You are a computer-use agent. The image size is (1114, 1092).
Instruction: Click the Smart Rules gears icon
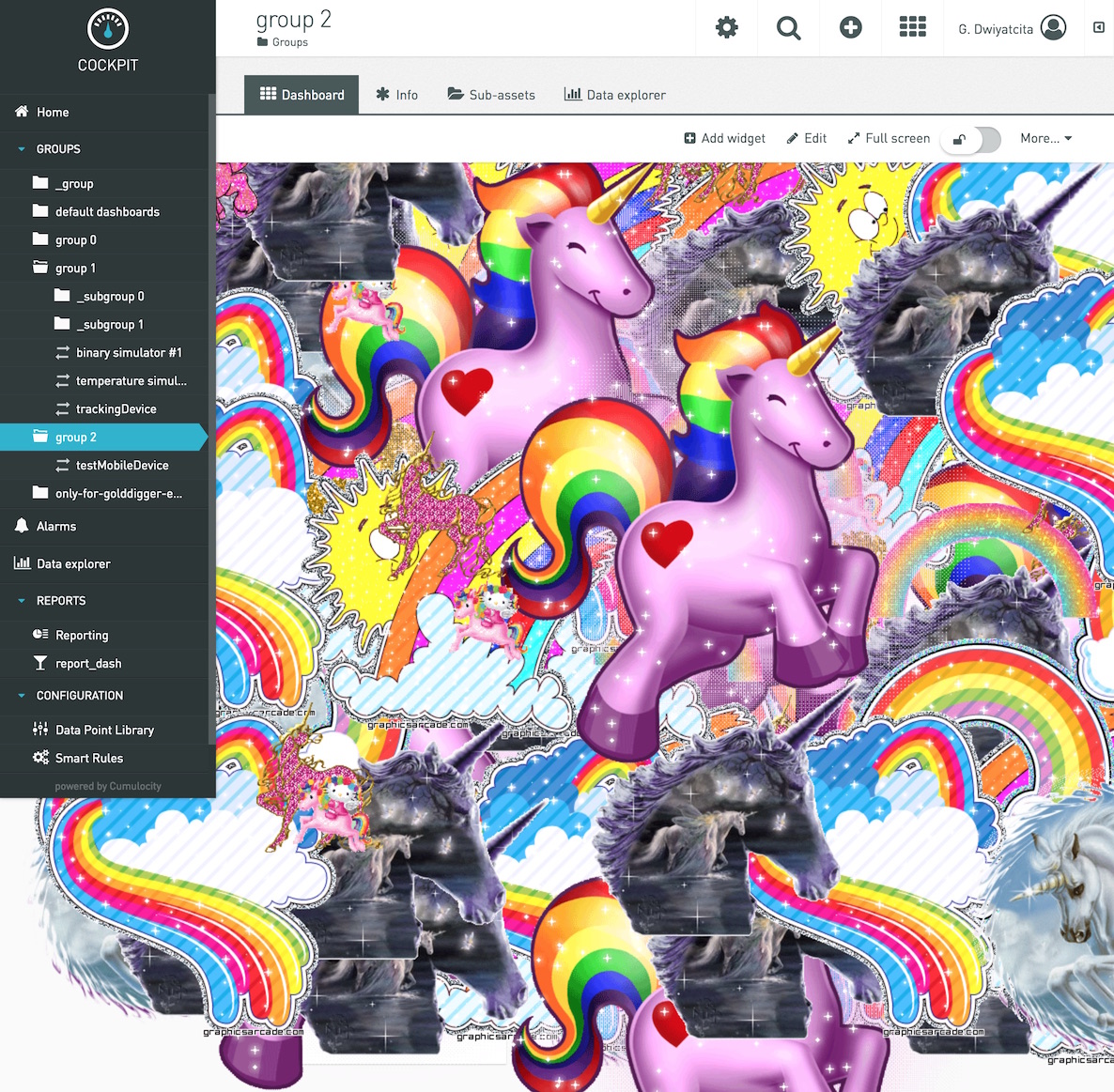tap(40, 757)
